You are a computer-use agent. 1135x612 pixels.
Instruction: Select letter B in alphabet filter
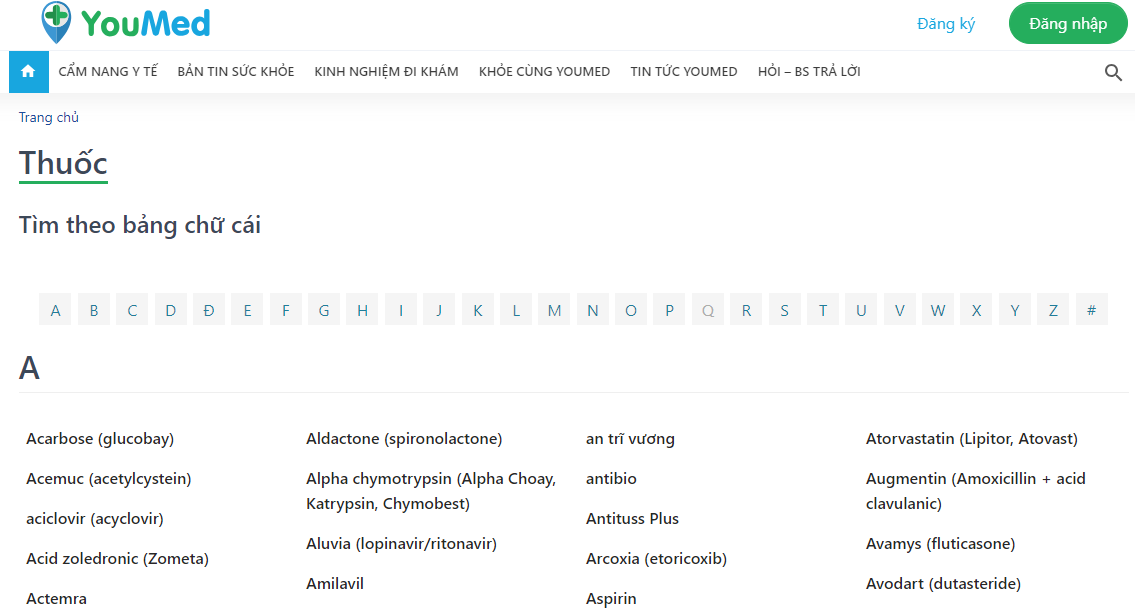pyautogui.click(x=93, y=310)
